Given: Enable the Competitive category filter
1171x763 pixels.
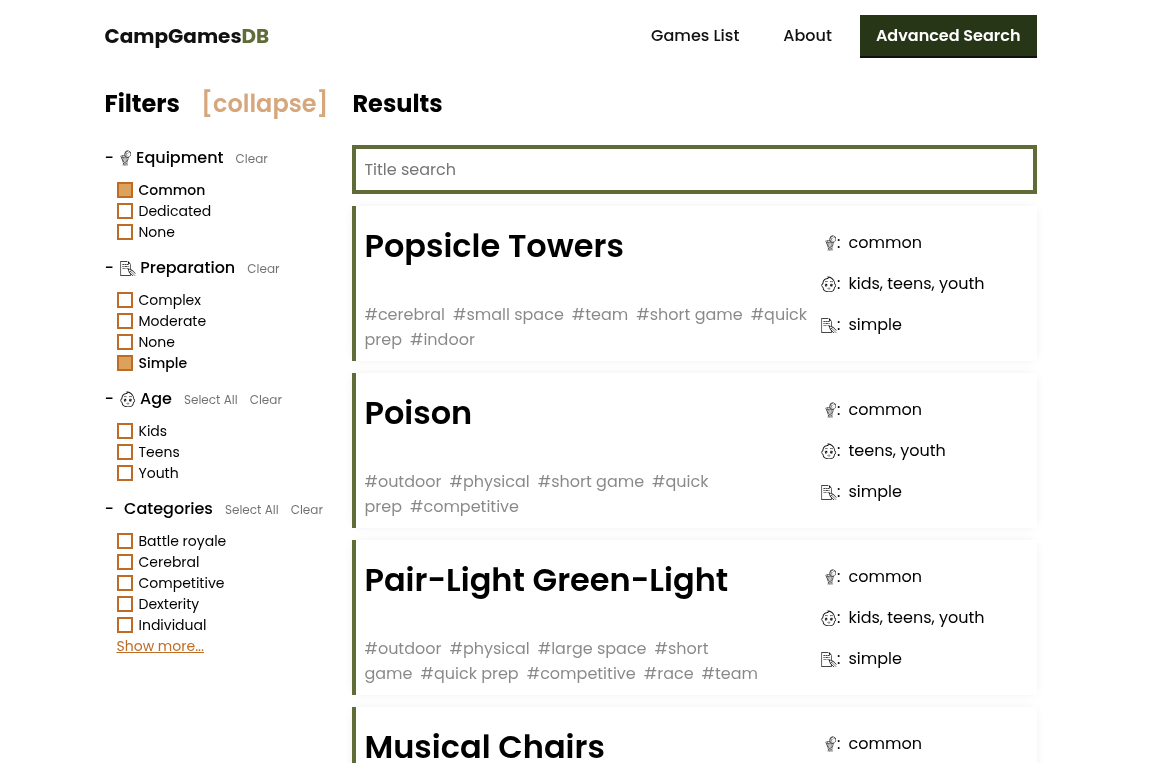Looking at the screenshot, I should 125,582.
